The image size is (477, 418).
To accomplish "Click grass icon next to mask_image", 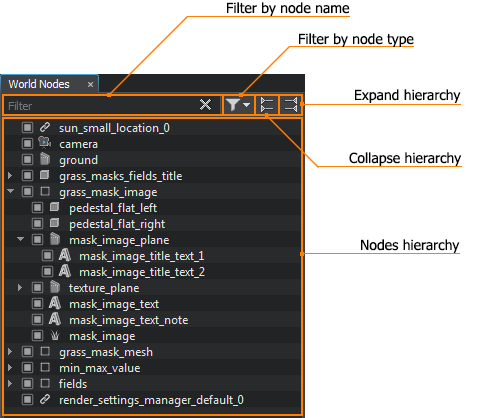I will click(55, 335).
